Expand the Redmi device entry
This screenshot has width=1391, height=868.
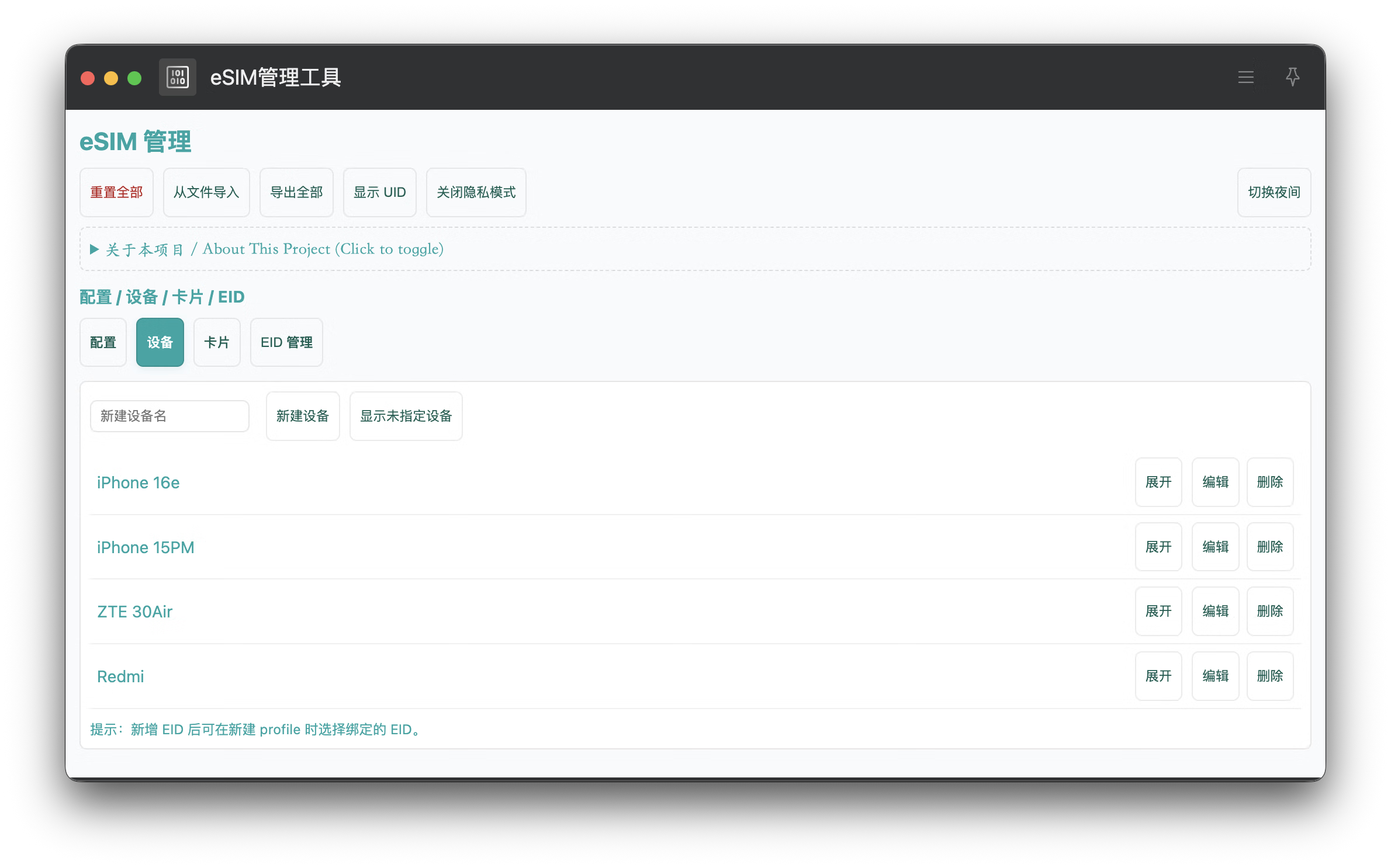1158,676
